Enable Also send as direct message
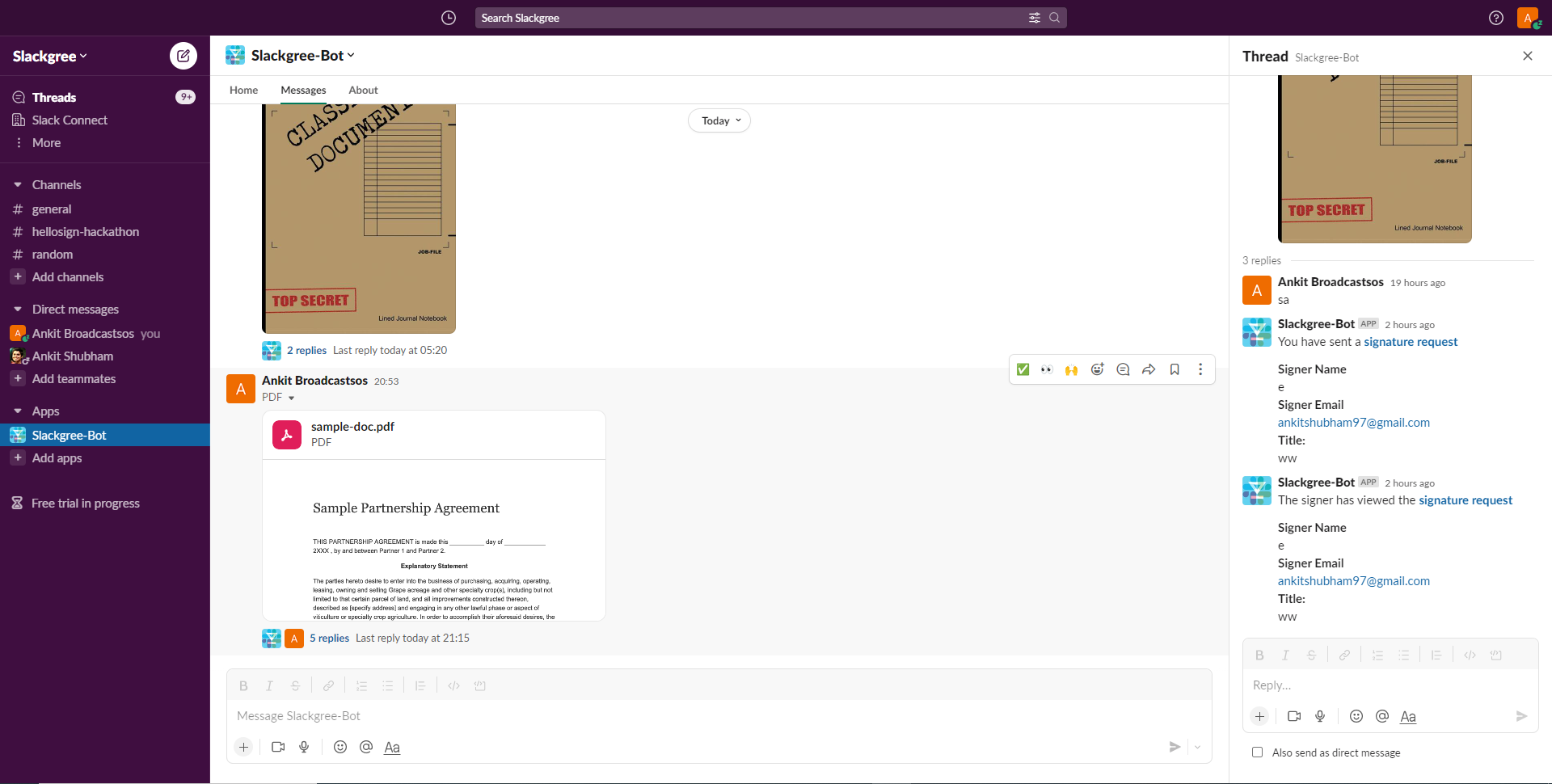The height and width of the screenshot is (784, 1552). (x=1257, y=752)
